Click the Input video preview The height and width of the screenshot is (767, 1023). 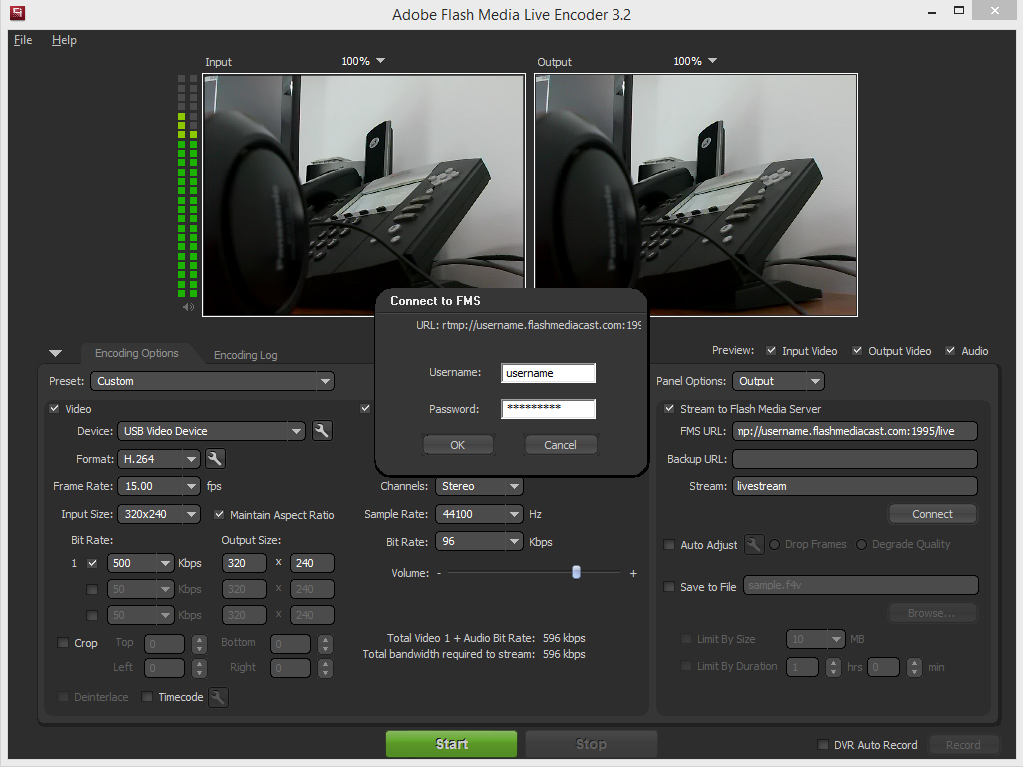(x=364, y=195)
